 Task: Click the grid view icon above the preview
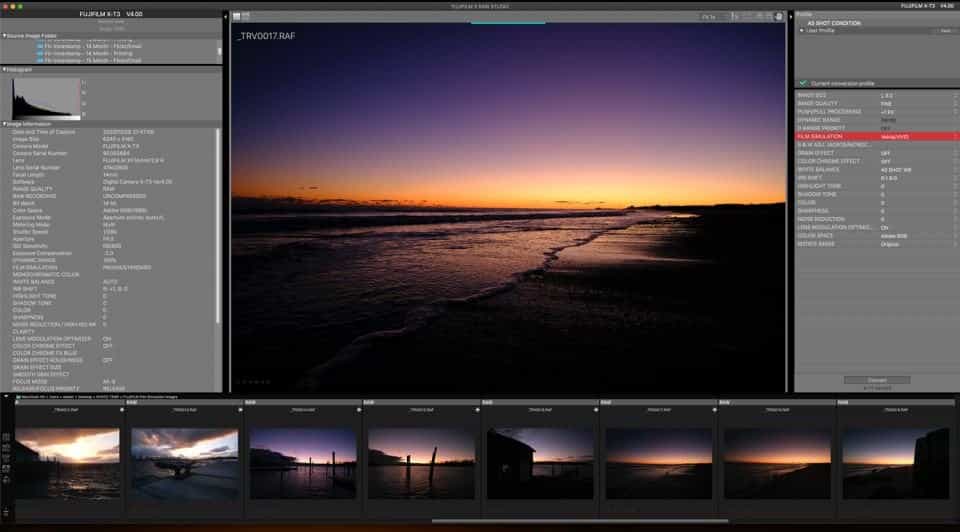coord(236,17)
